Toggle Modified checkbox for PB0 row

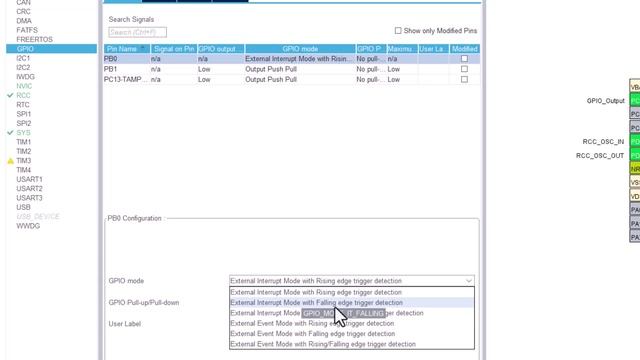pyautogui.click(x=464, y=59)
